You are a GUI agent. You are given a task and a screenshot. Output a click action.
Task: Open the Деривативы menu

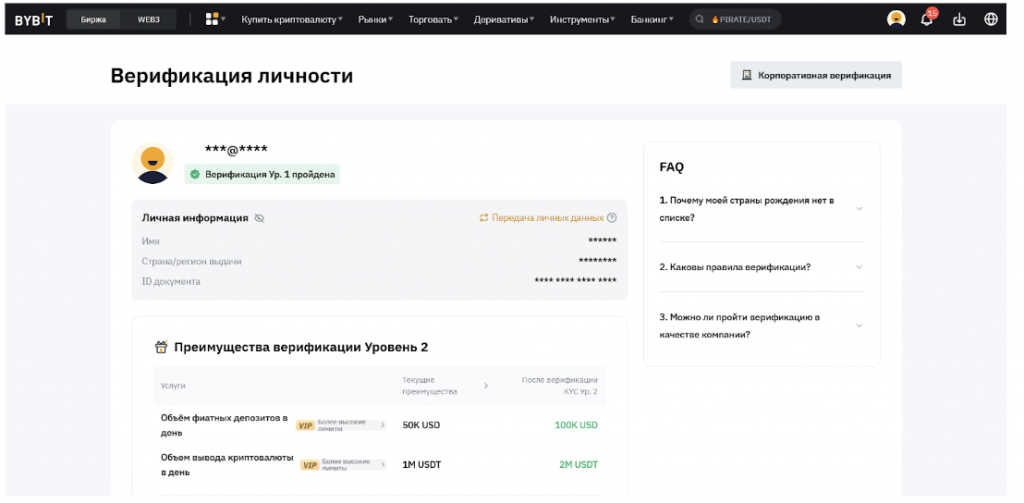coord(504,19)
